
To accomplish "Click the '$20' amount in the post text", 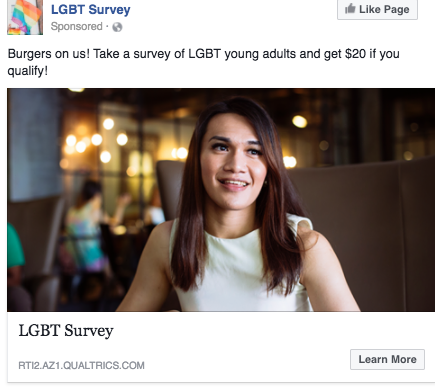I will pyautogui.click(x=355, y=54).
